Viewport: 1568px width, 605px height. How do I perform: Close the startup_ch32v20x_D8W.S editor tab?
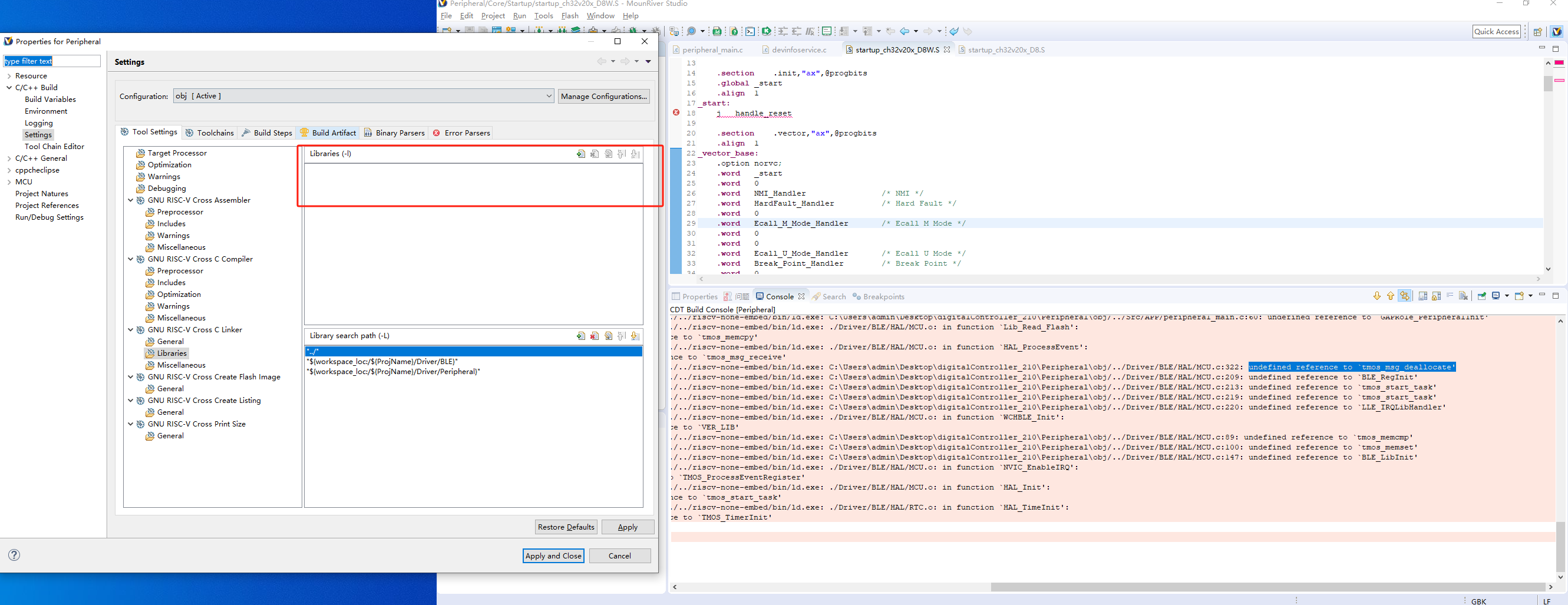(x=946, y=50)
